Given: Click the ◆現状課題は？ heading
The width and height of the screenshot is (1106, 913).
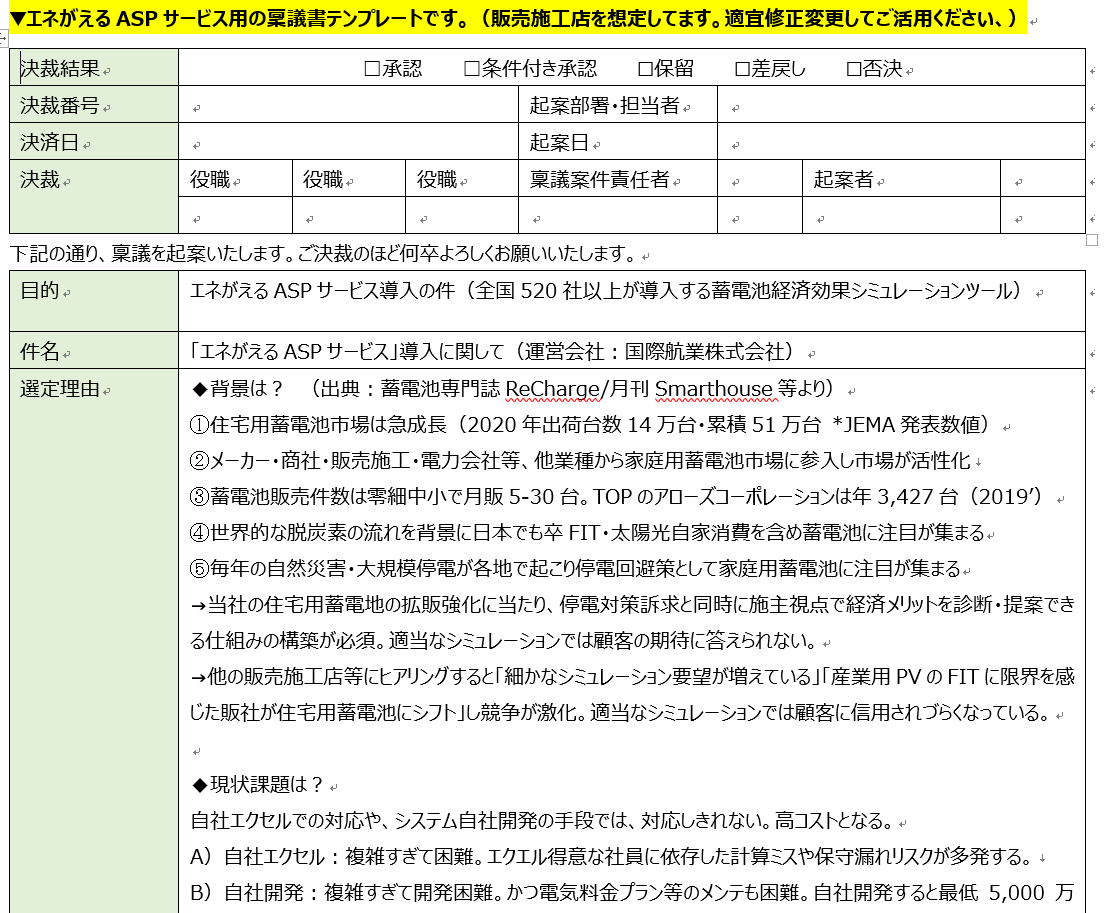Looking at the screenshot, I should click(257, 784).
